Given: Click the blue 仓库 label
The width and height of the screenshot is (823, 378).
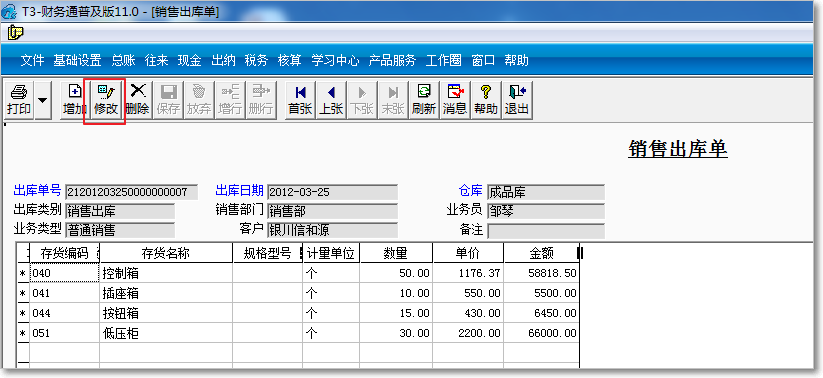Looking at the screenshot, I should coord(470,191).
